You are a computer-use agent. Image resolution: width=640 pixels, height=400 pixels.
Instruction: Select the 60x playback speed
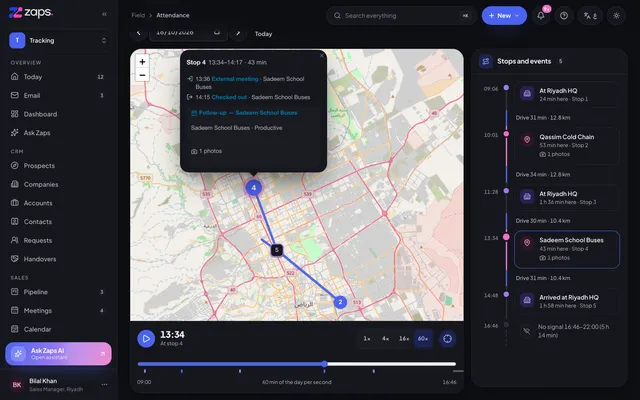pos(423,338)
